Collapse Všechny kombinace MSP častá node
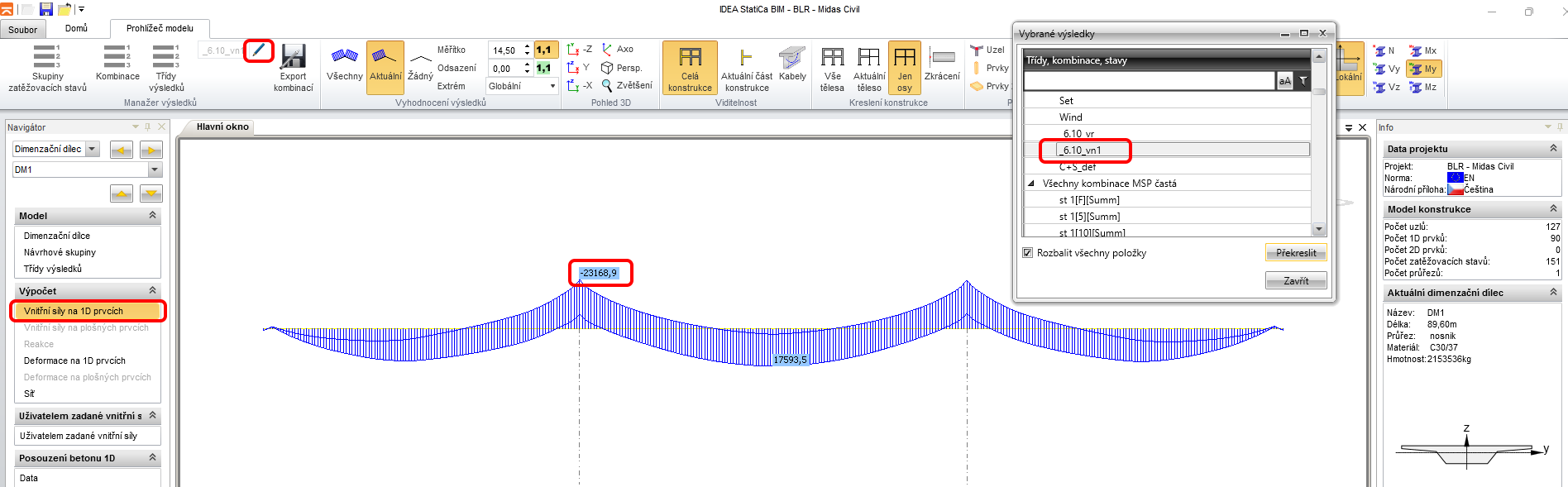This screenshot has height=487, width=1568. (x=1031, y=184)
